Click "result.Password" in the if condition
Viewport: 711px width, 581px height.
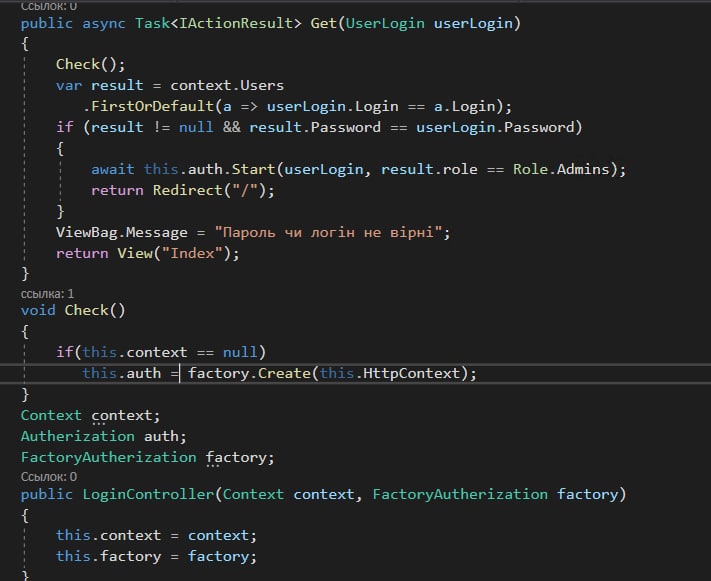point(315,127)
